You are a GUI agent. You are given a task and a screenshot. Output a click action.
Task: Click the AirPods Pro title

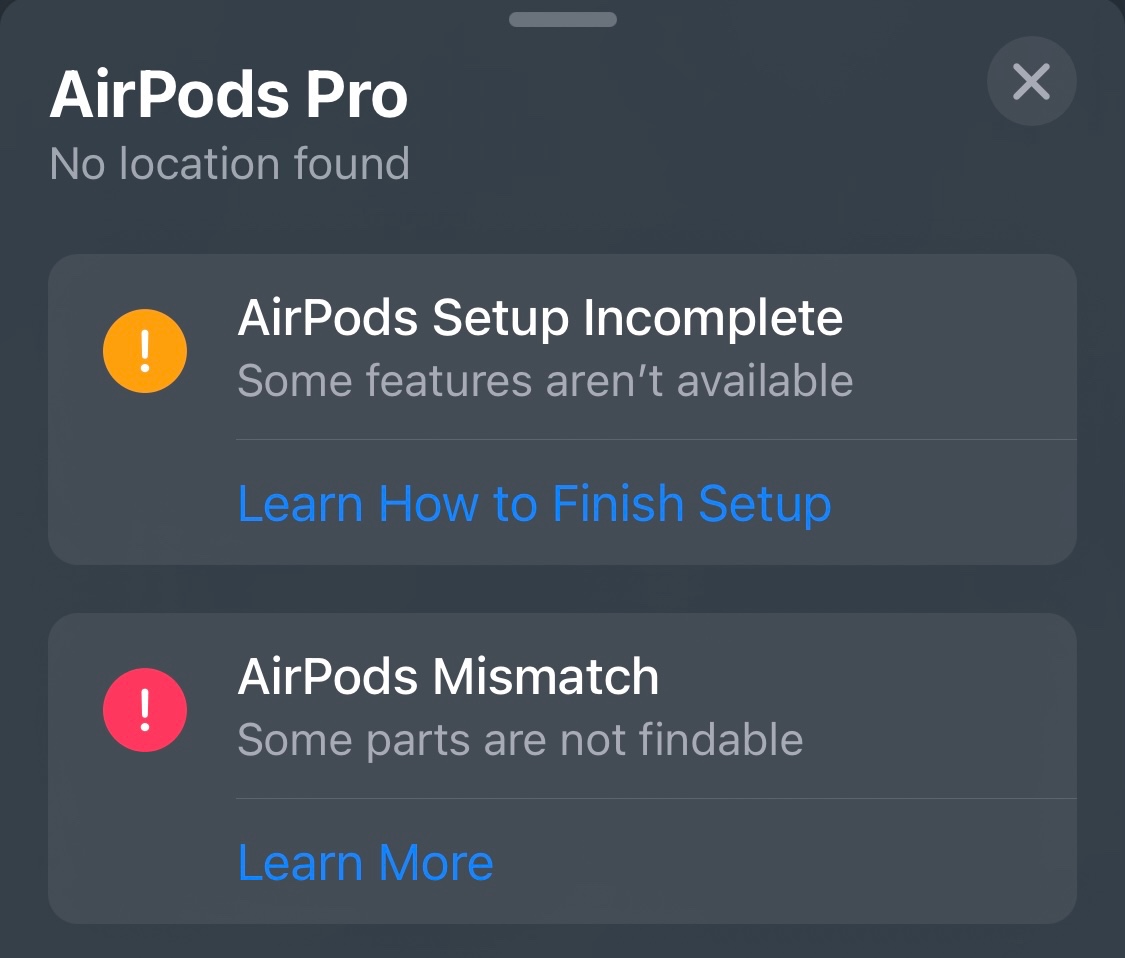[x=229, y=96]
